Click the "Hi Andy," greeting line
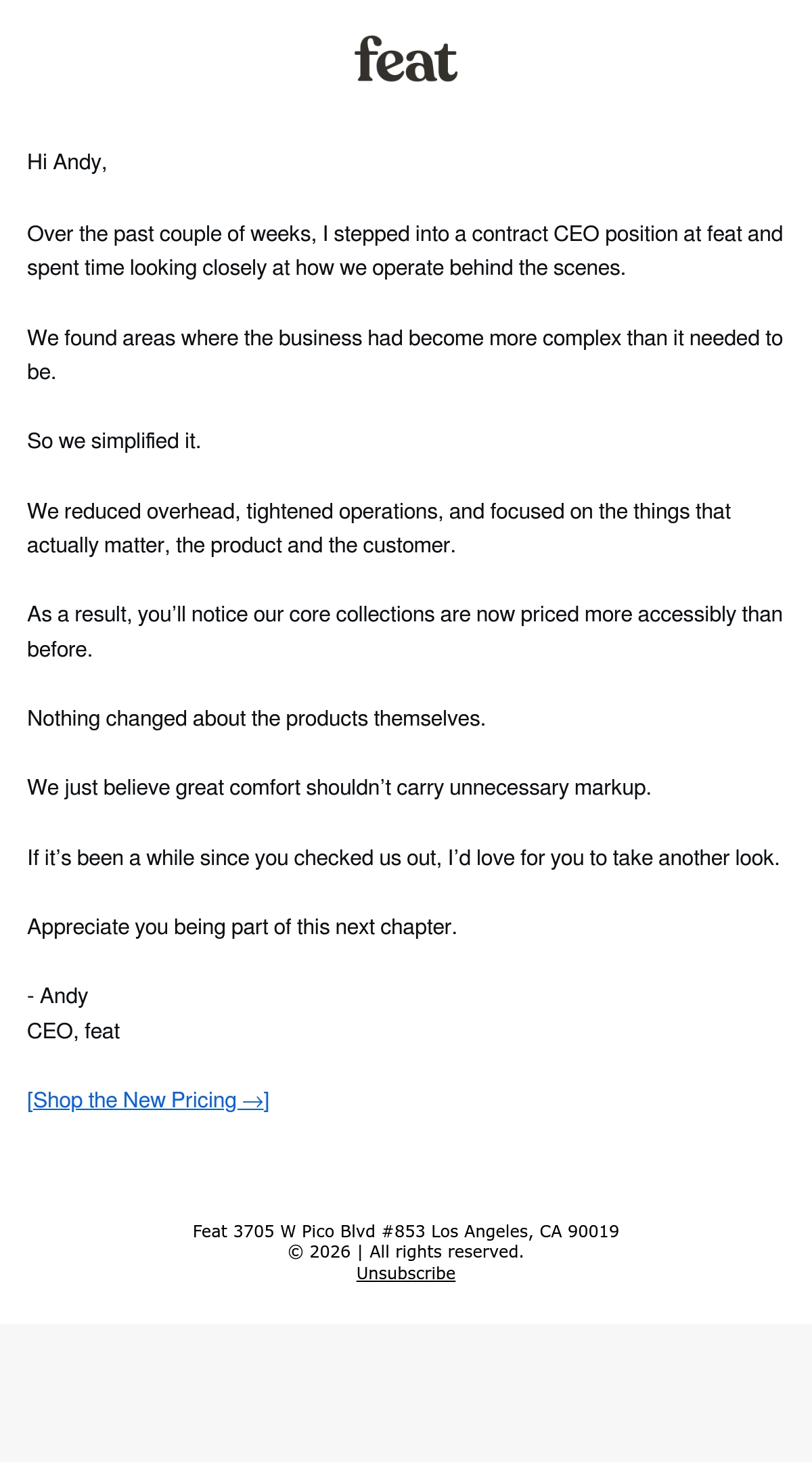This screenshot has width=812, height=1462. [x=67, y=162]
